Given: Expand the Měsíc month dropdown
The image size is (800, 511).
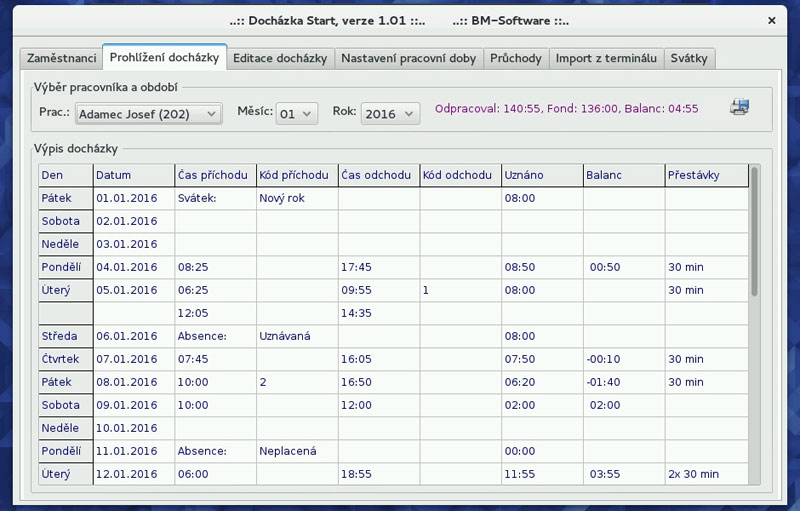Looking at the screenshot, I should click(297, 114).
